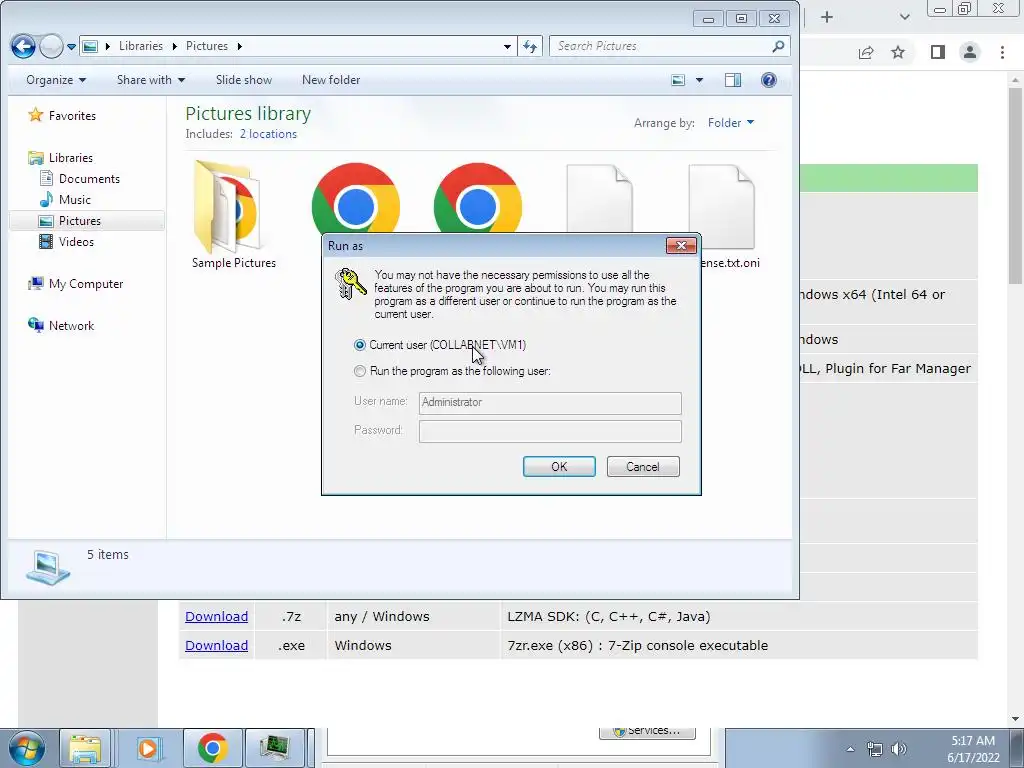Confirm Run as with OK
The width and height of the screenshot is (1024, 768).
559,466
